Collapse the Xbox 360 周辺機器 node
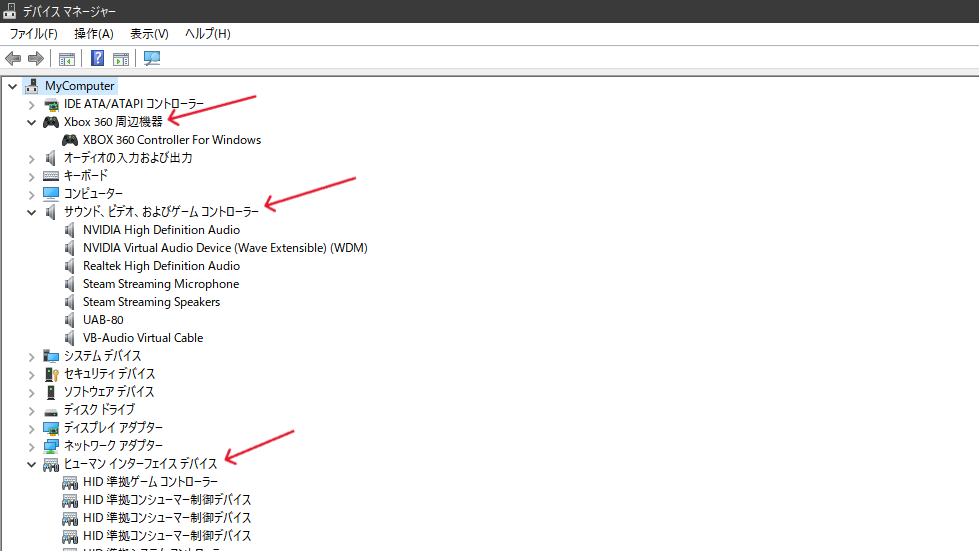Viewport: 979px width, 551px height. tap(31, 122)
